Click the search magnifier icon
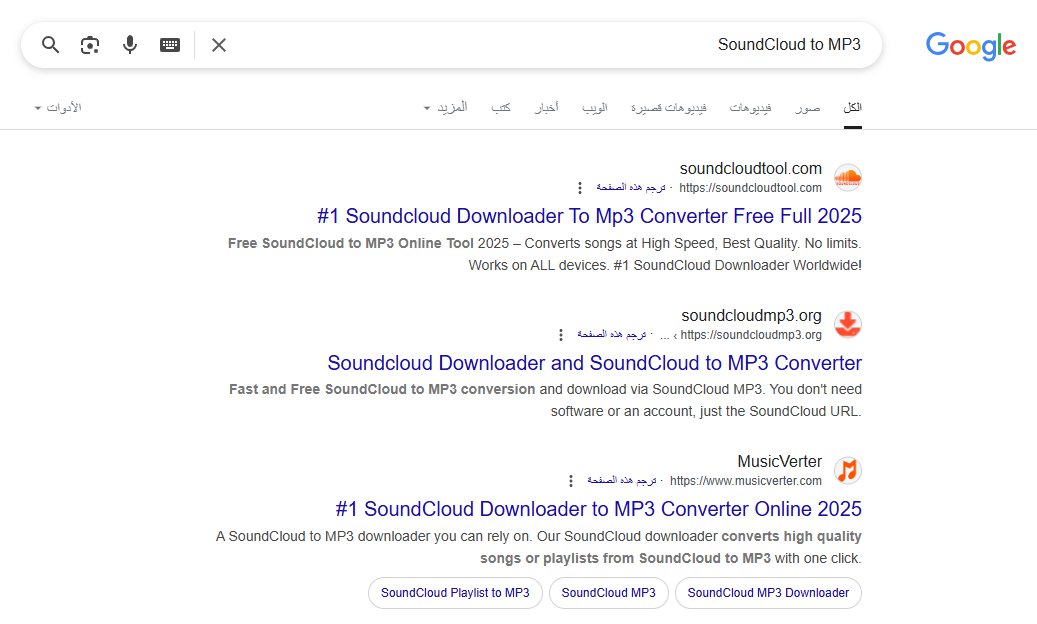1037x624 pixels. [x=49, y=44]
